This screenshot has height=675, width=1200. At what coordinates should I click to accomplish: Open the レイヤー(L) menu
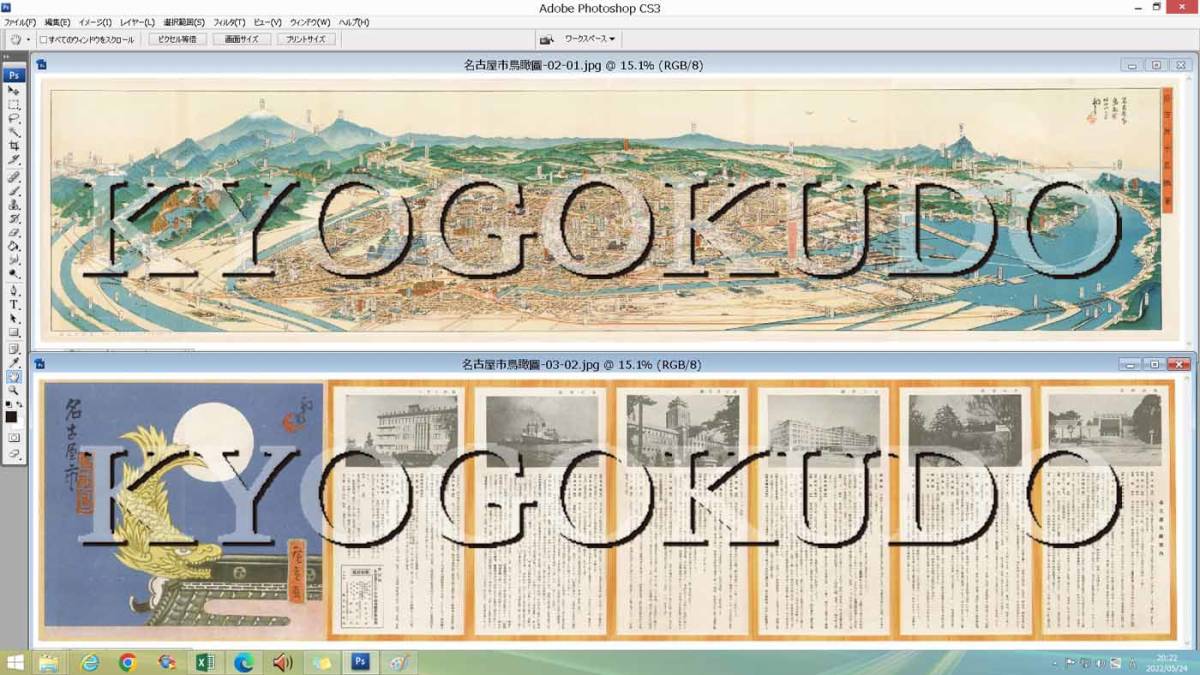pos(137,22)
